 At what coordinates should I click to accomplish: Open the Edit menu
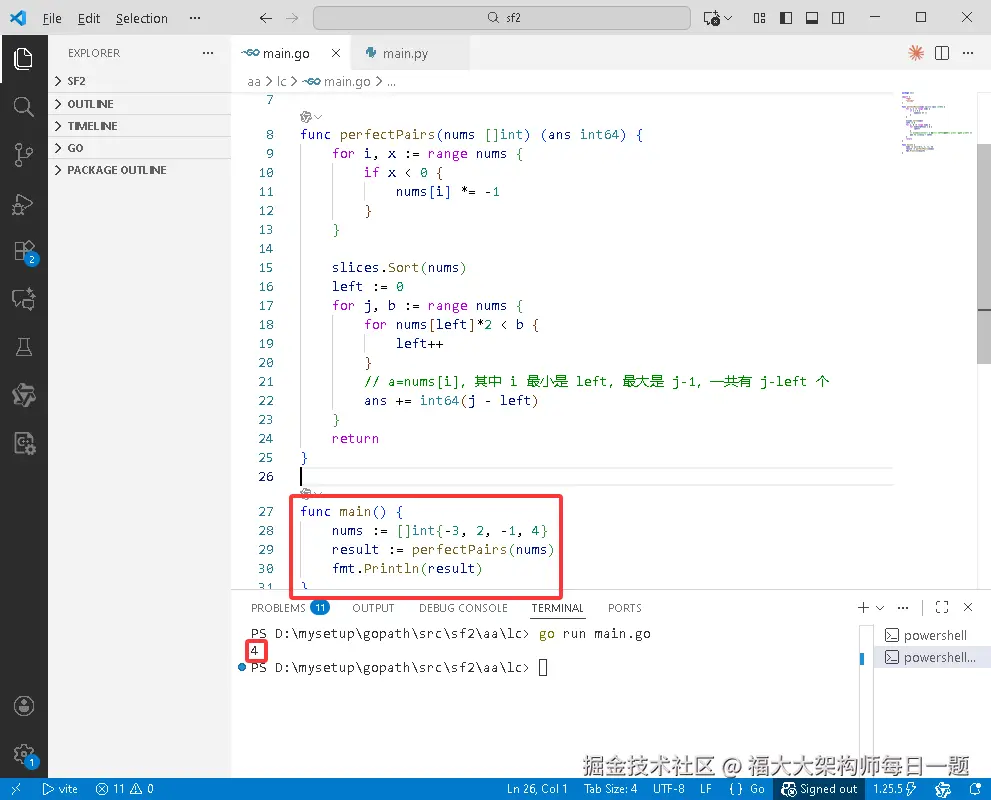88,18
